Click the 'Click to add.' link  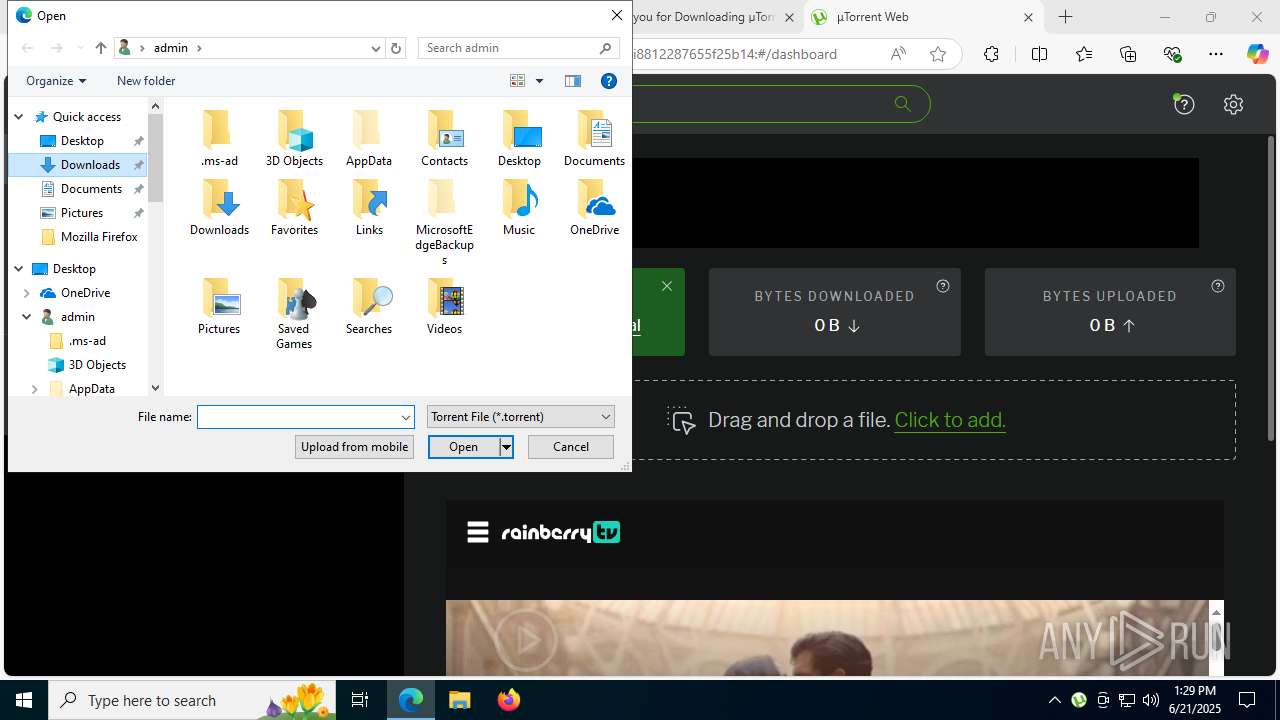pos(950,420)
